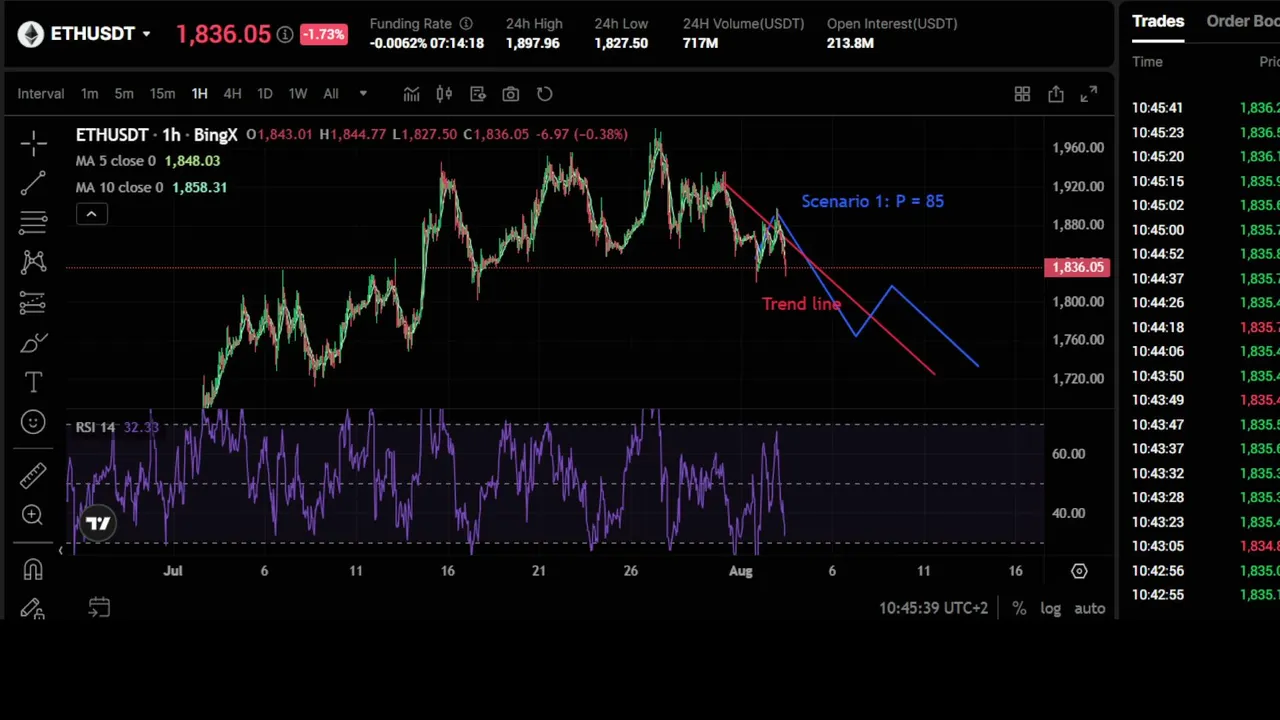Click the 24h High value 1,897.96
1280x720 pixels.
coord(533,44)
